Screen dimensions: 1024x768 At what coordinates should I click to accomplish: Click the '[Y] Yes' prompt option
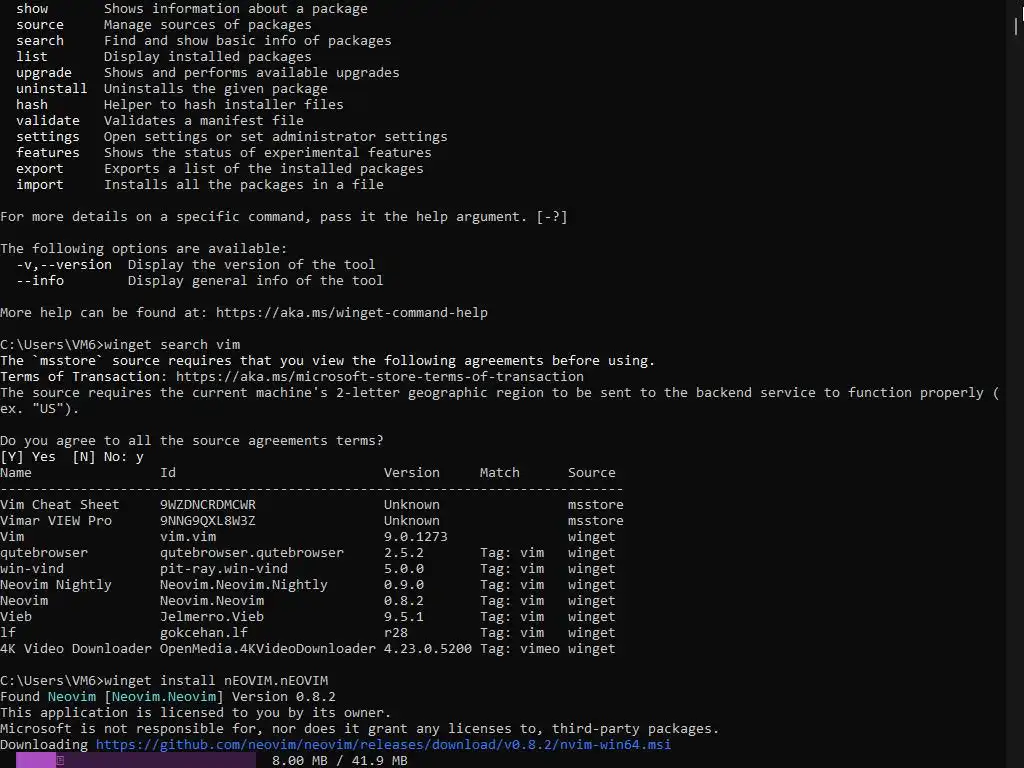click(28, 456)
